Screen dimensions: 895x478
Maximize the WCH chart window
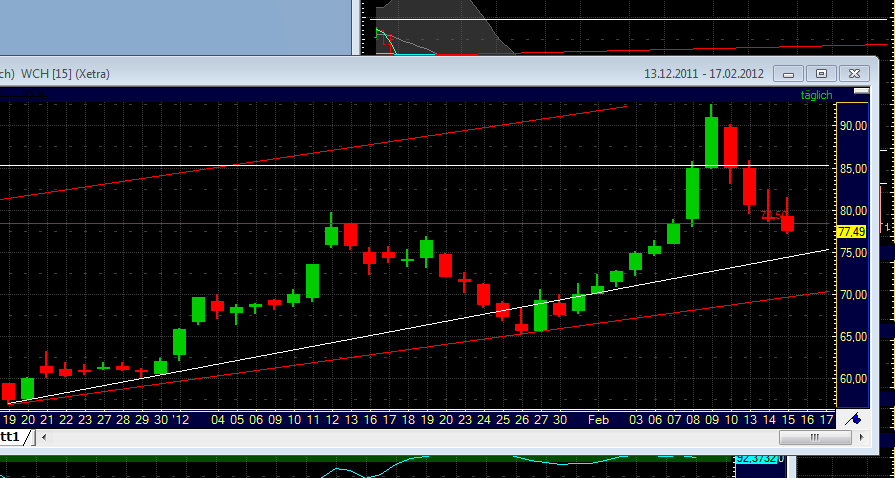821,74
